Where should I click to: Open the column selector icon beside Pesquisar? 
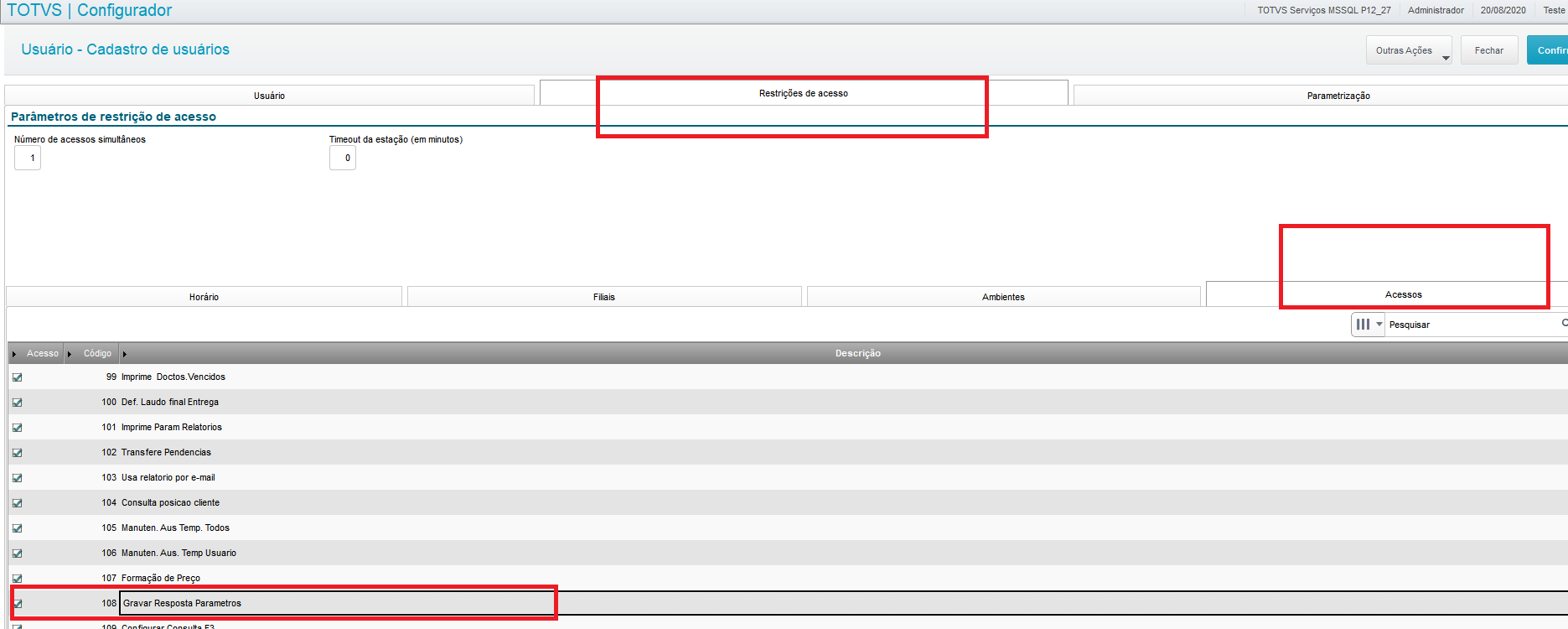pos(1368,325)
